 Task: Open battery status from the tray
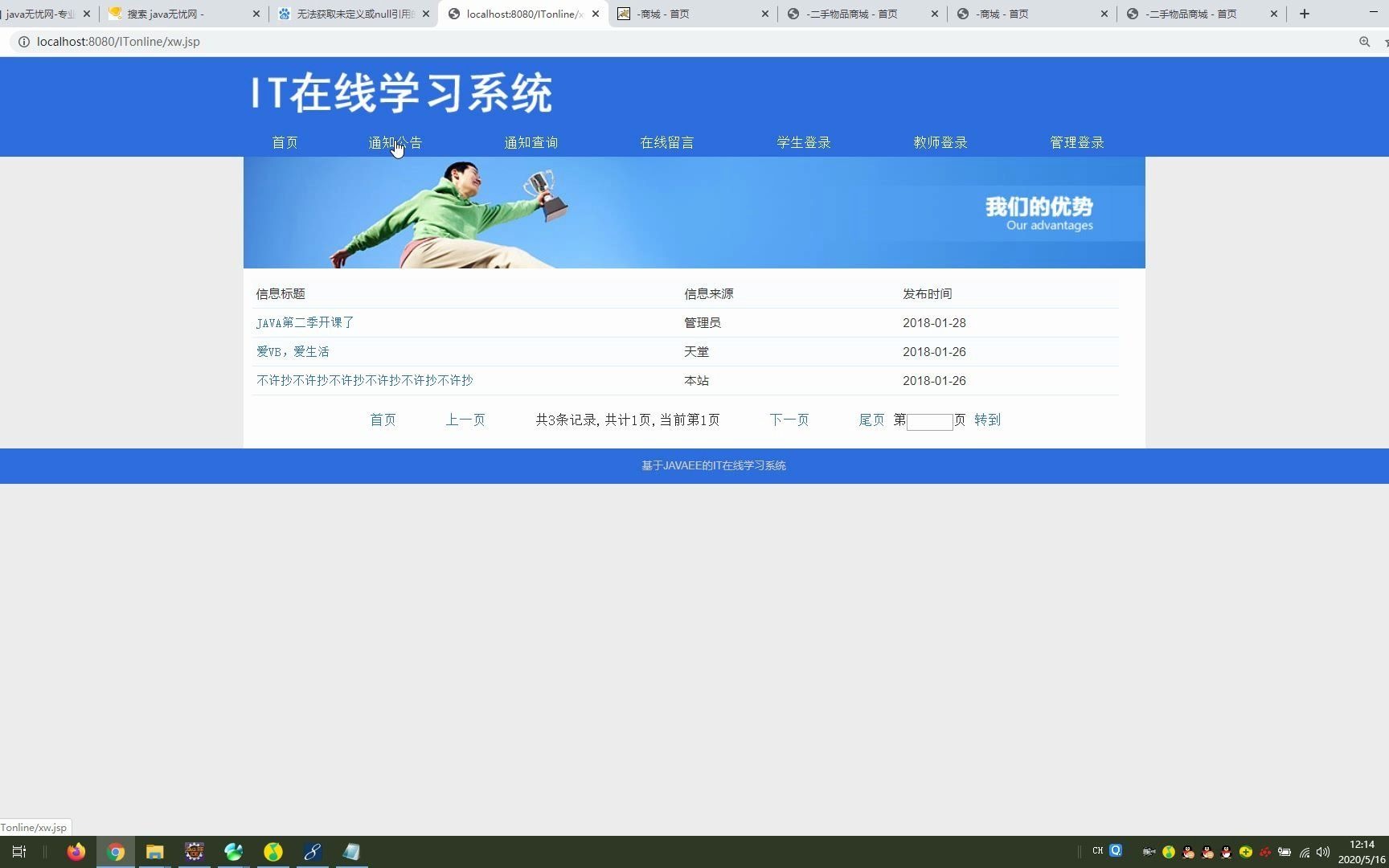(x=1285, y=852)
